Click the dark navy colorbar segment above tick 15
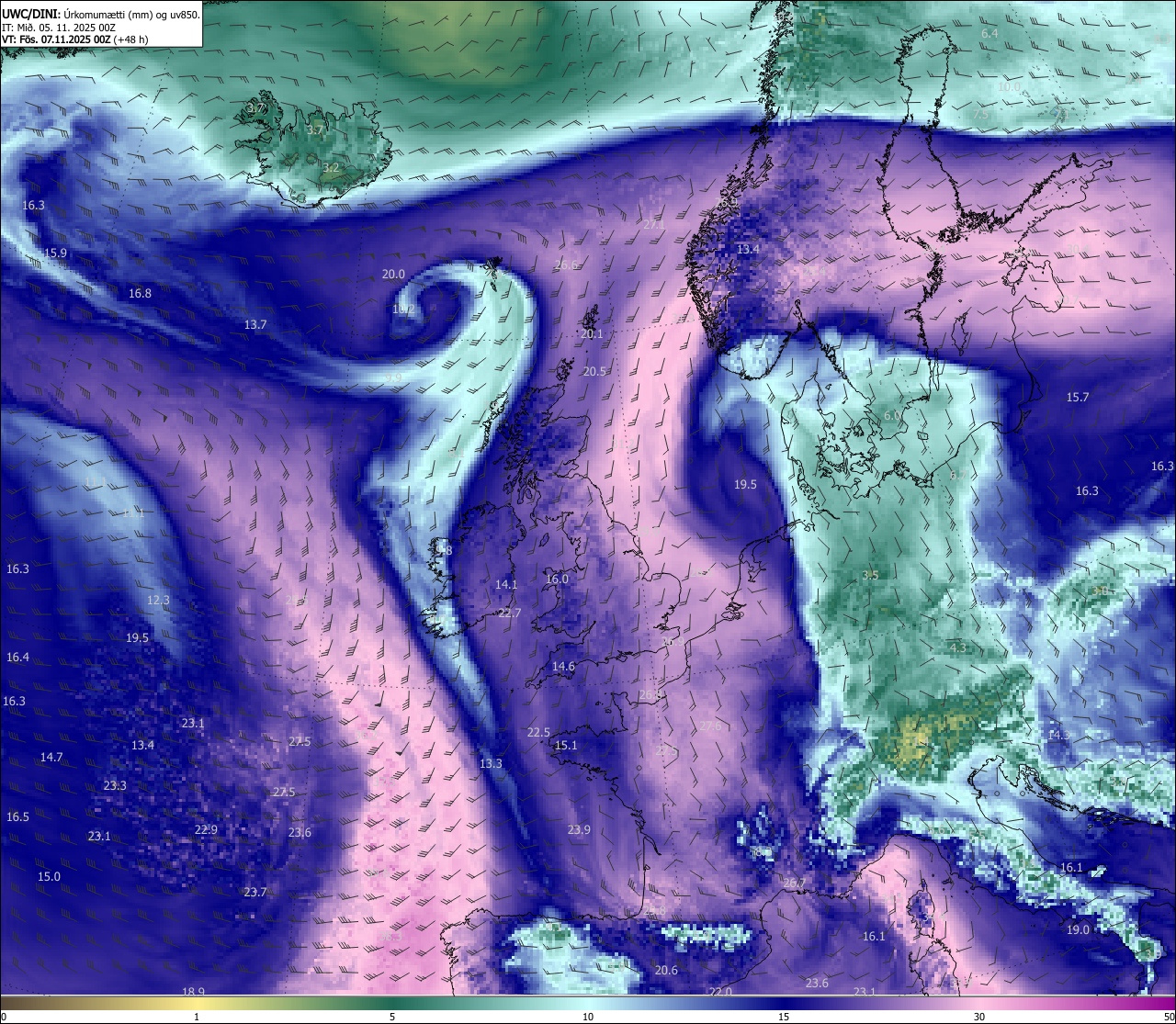1176x1024 pixels. tap(784, 1003)
